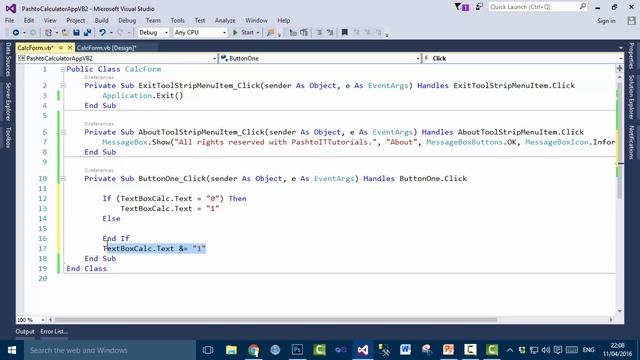Click the split editor handle at top right

(620, 68)
